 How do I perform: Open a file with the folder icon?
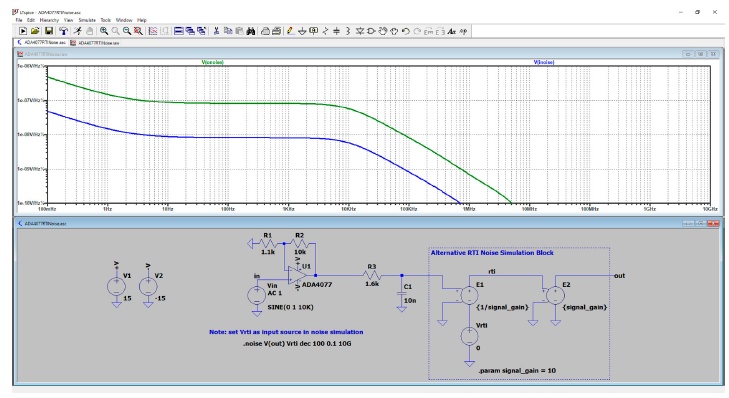[x=35, y=31]
